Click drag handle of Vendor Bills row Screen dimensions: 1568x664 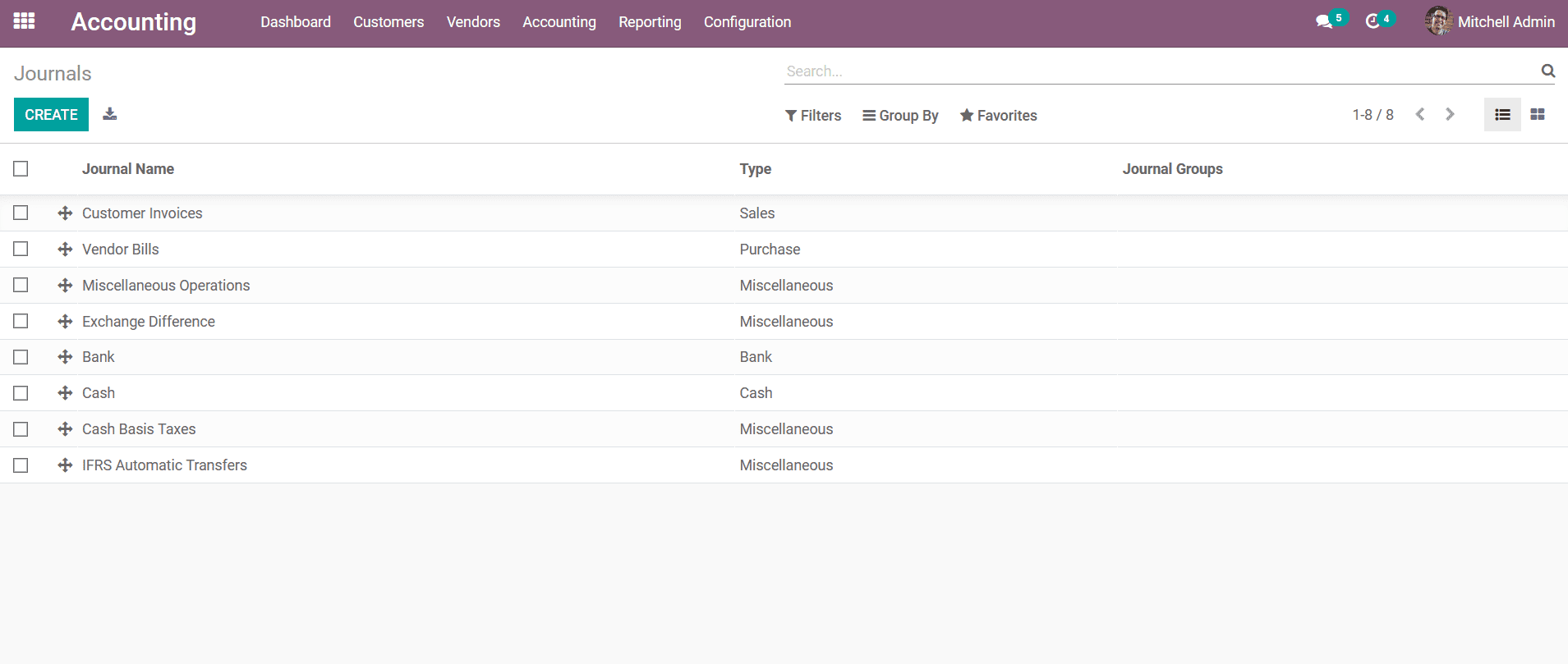pos(66,250)
